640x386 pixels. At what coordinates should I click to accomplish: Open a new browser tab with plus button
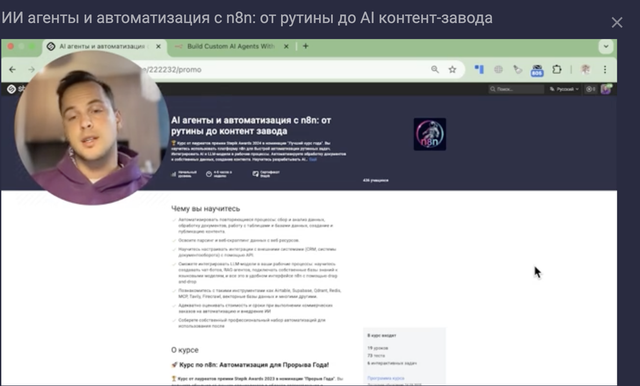pyautogui.click(x=305, y=46)
